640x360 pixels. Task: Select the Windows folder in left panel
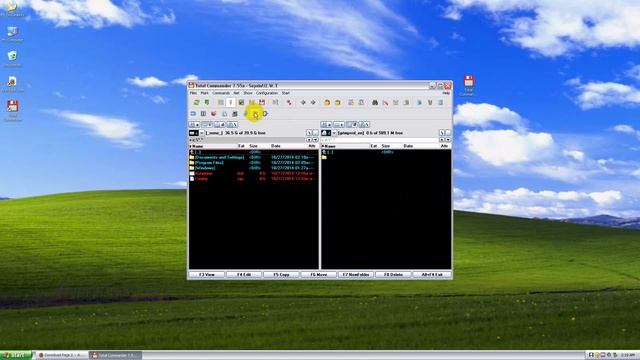(x=253, y=168)
